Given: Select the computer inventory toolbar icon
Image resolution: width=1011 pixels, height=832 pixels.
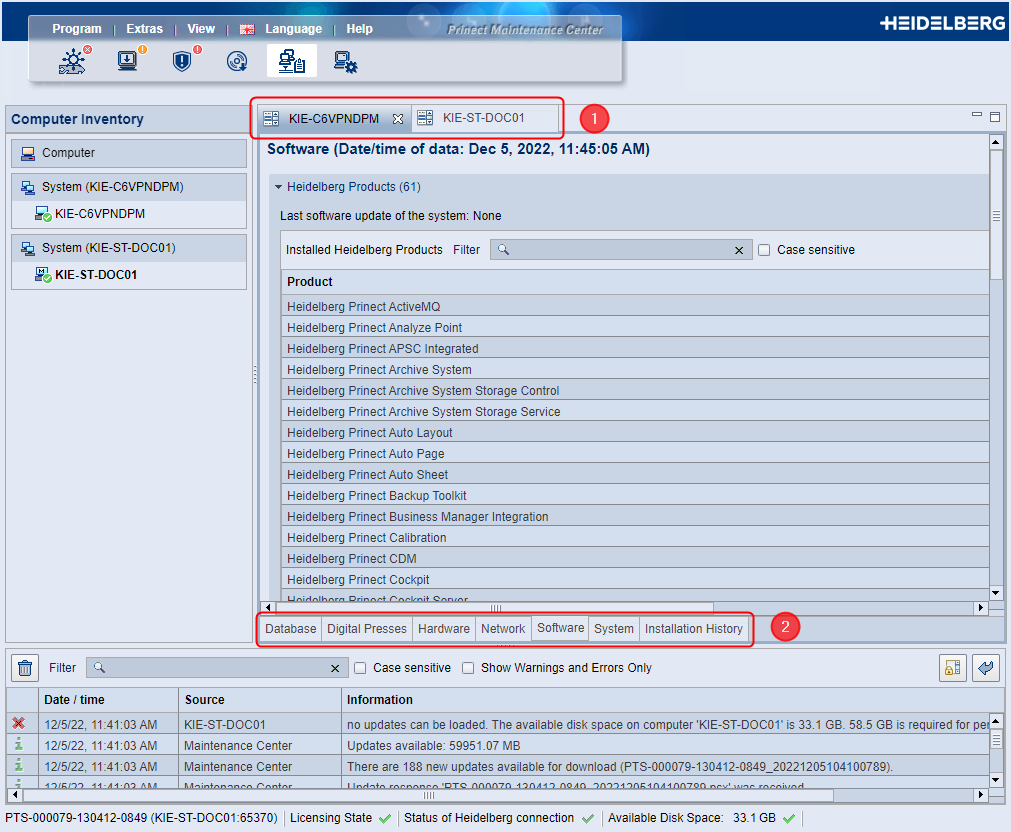Looking at the screenshot, I should (x=292, y=62).
